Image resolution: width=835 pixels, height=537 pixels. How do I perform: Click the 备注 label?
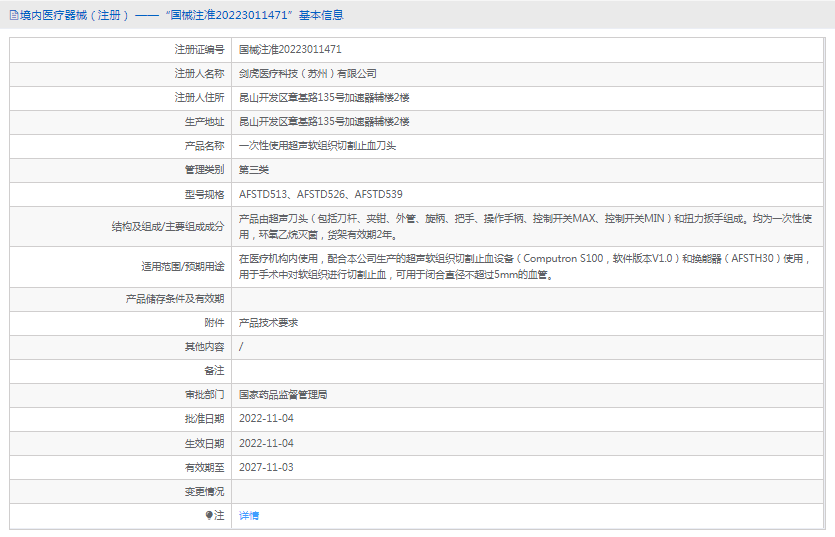tap(215, 371)
